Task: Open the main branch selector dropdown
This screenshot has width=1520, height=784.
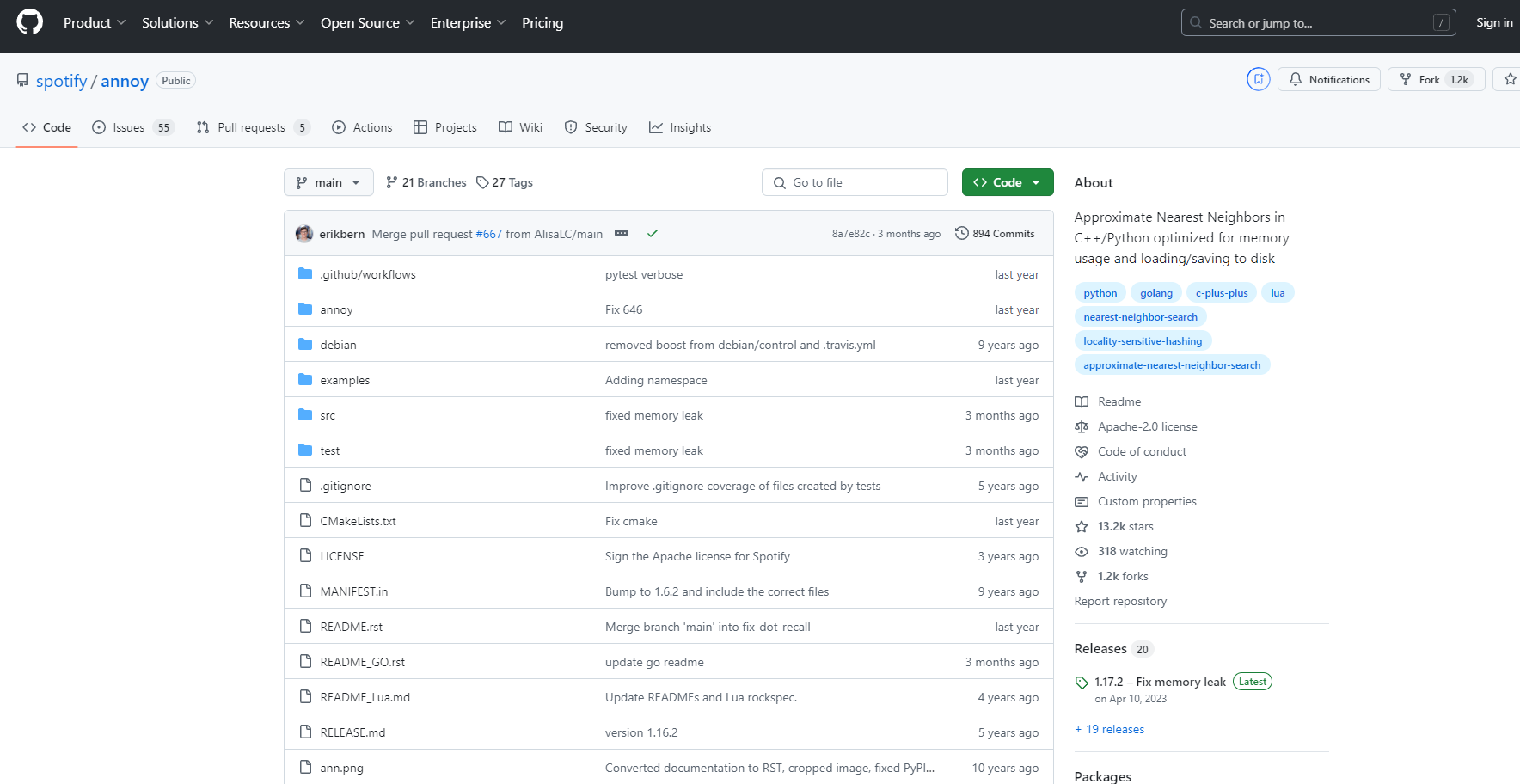Action: point(328,182)
